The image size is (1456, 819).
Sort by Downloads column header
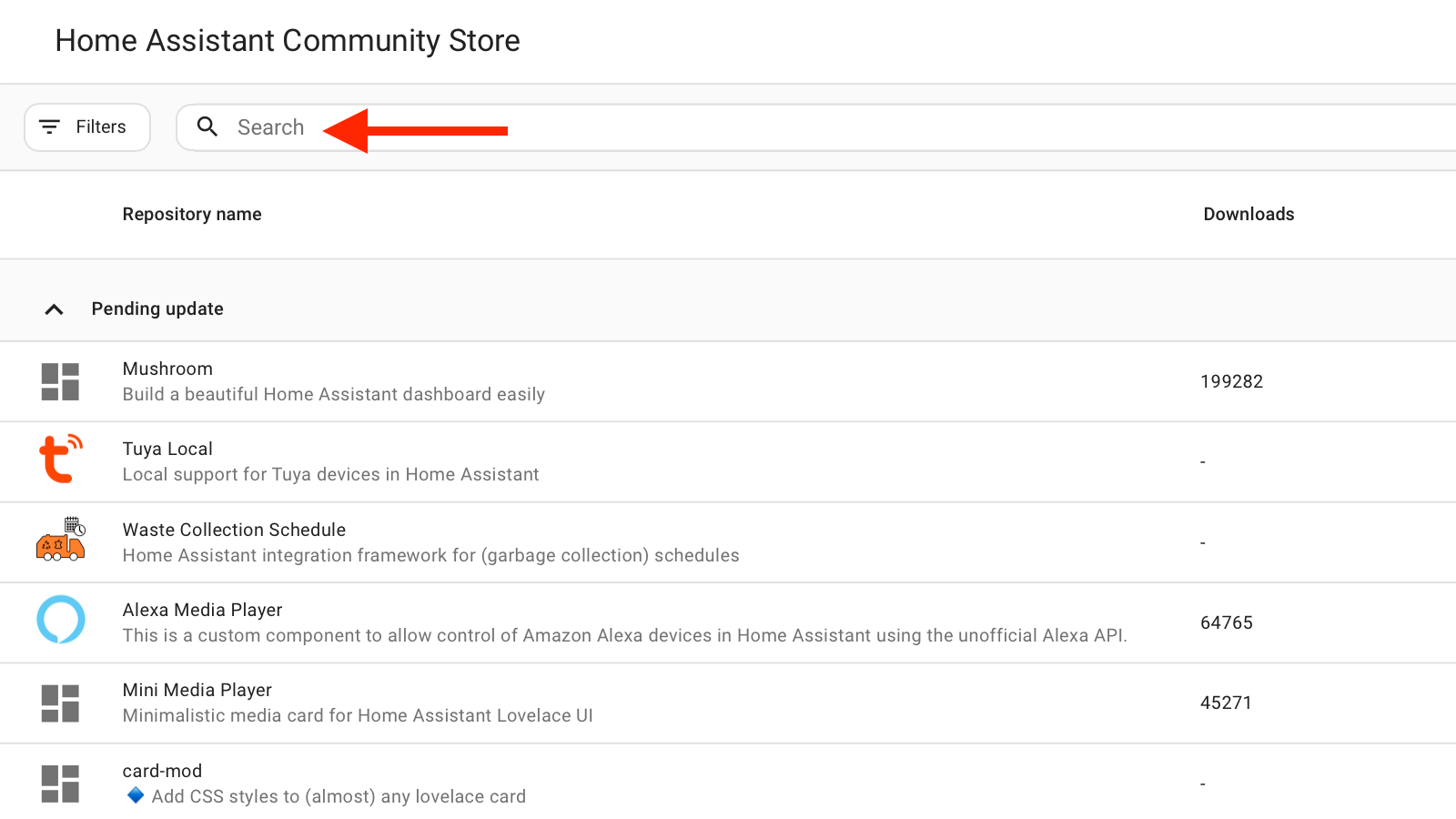(x=1249, y=214)
